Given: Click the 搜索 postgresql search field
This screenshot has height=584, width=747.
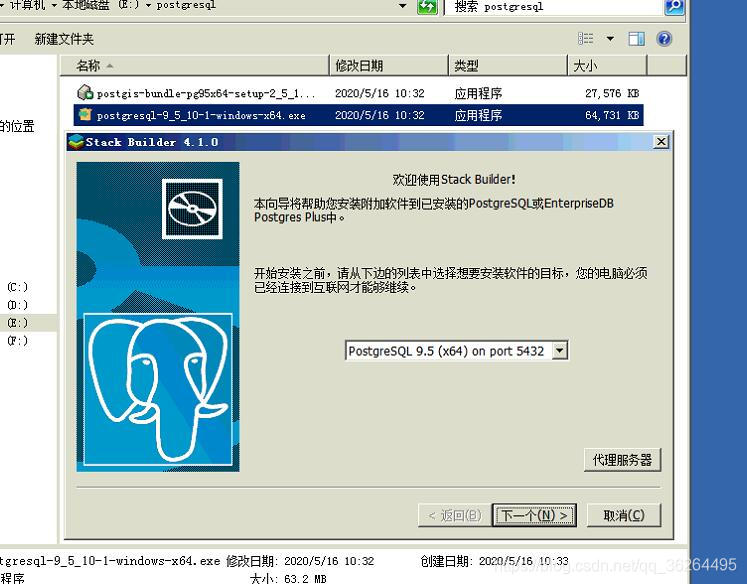Looking at the screenshot, I should [553, 7].
